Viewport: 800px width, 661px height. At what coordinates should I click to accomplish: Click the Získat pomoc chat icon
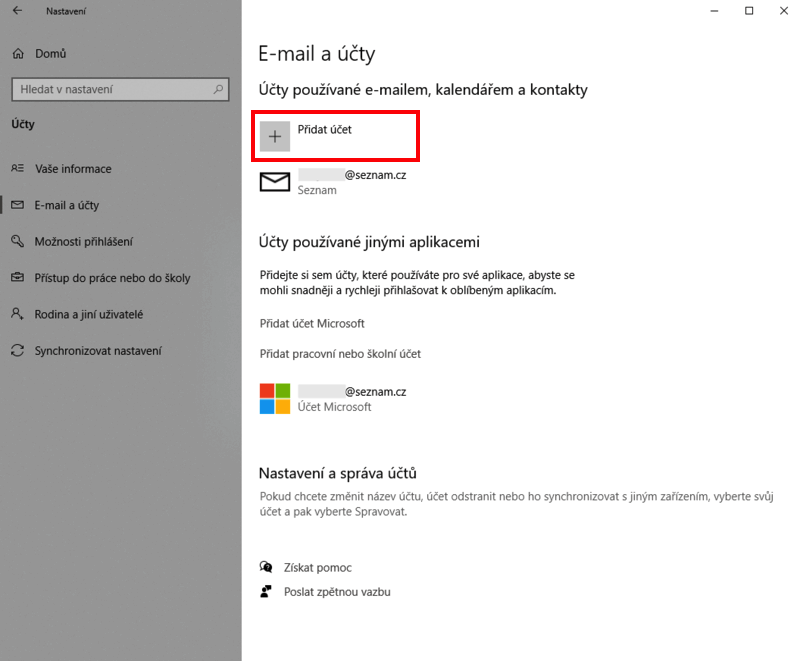coord(266,567)
